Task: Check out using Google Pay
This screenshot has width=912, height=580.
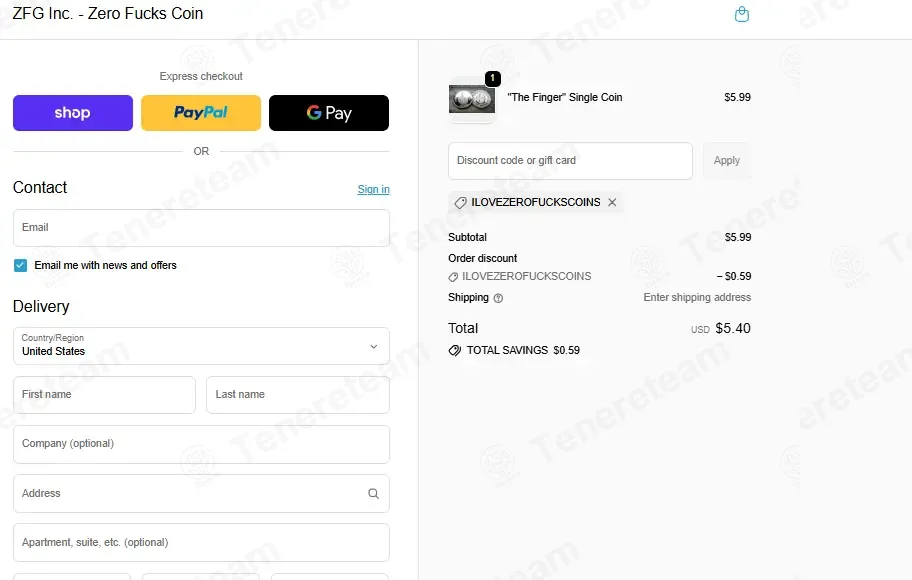Action: pos(329,113)
